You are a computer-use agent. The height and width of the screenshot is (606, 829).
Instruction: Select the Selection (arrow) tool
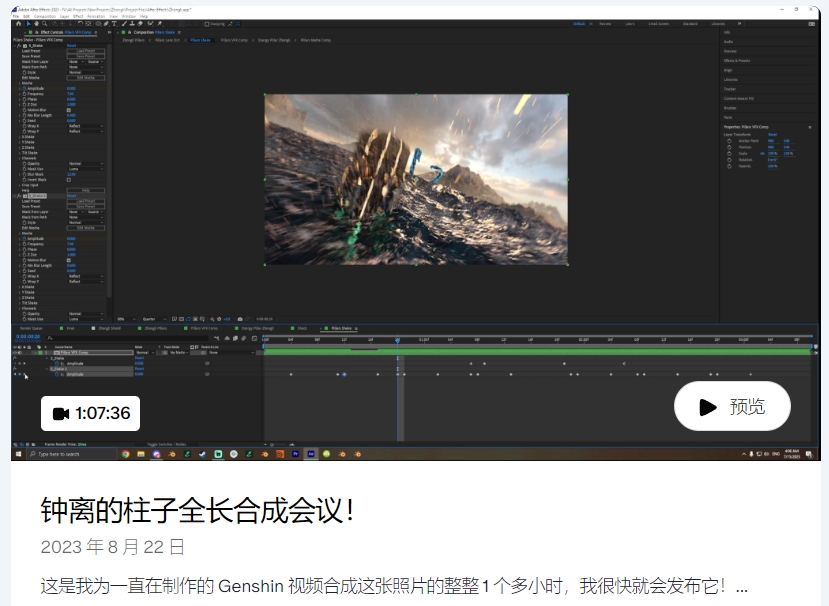[x=29, y=24]
